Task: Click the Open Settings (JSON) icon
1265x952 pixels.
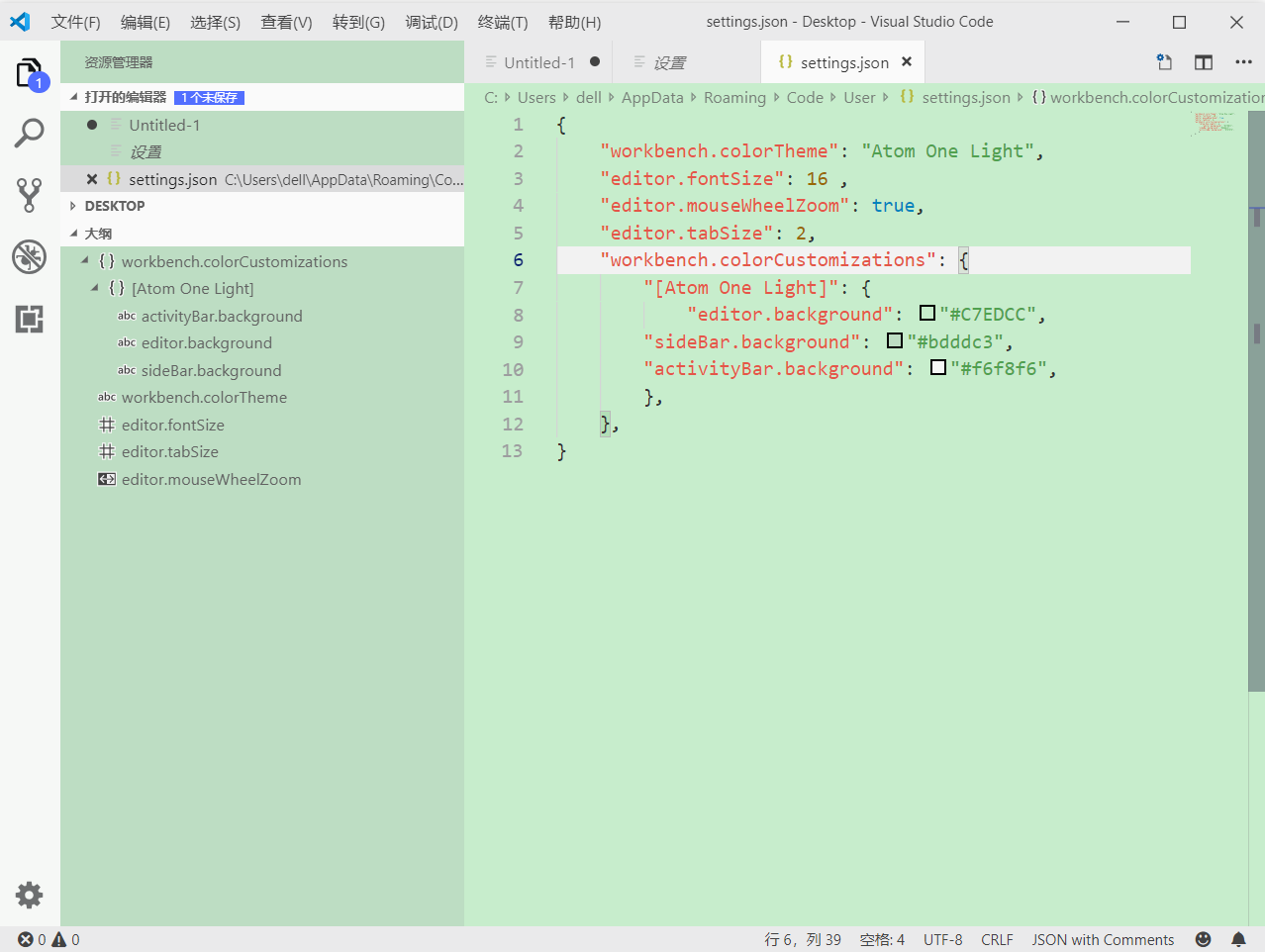Action: click(1163, 61)
